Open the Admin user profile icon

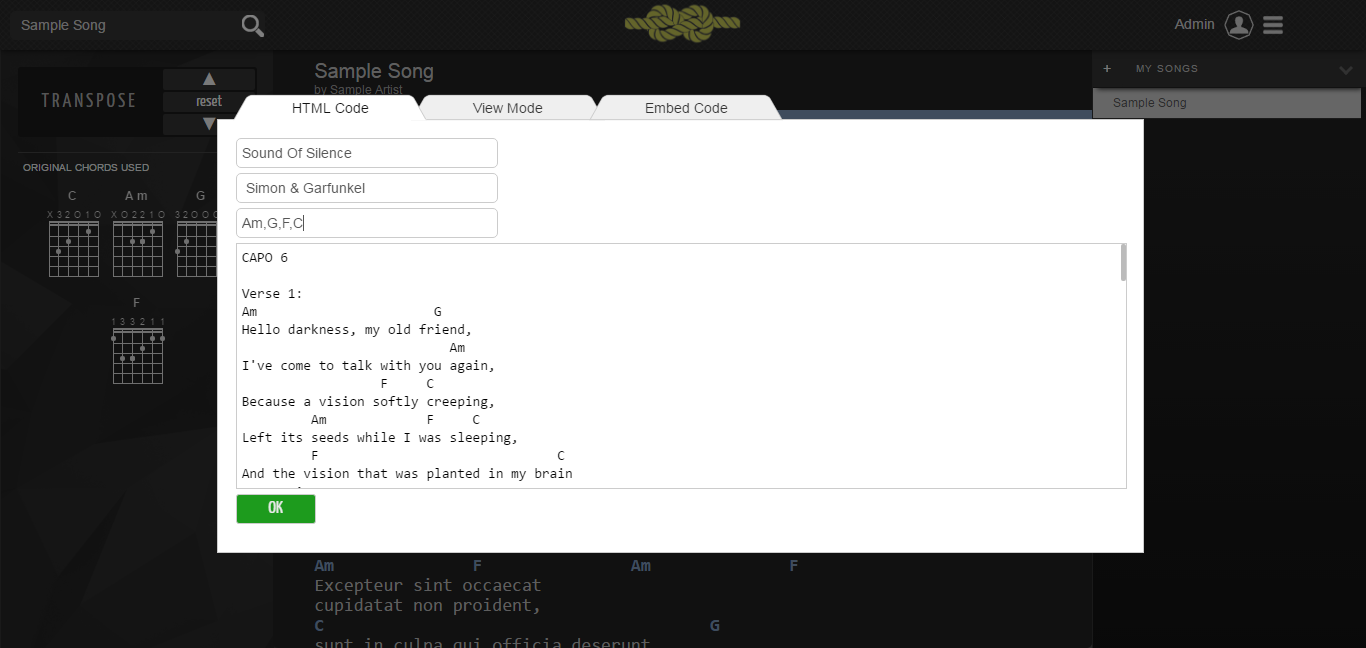pyautogui.click(x=1239, y=25)
